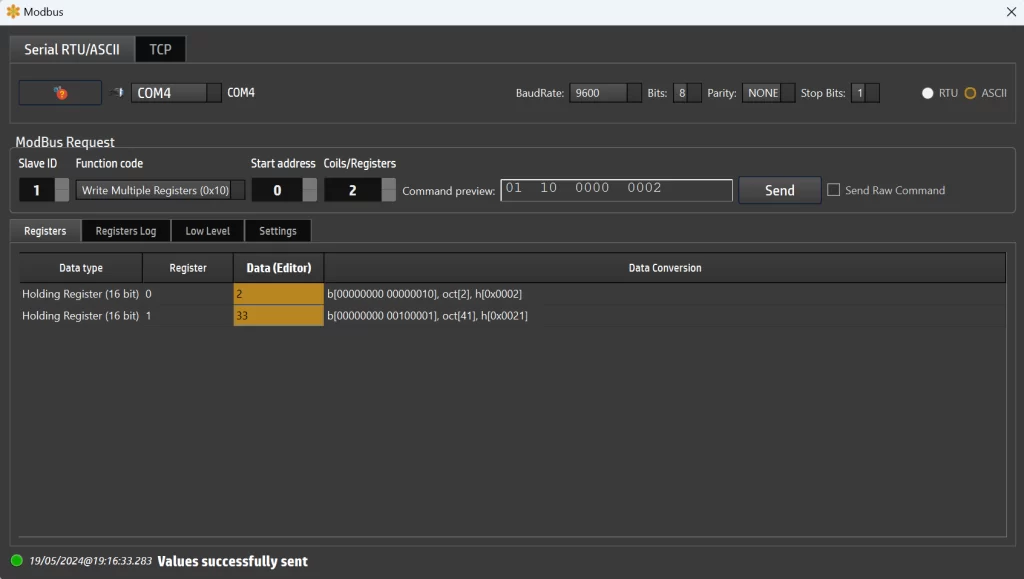Open the Parity NONE dropdown
The height and width of the screenshot is (579, 1024).
(768, 93)
